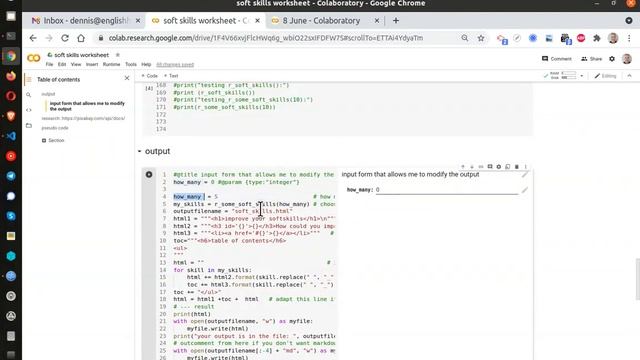Open the Edit menu
This screenshot has width=640, height=360.
tap(62, 64)
